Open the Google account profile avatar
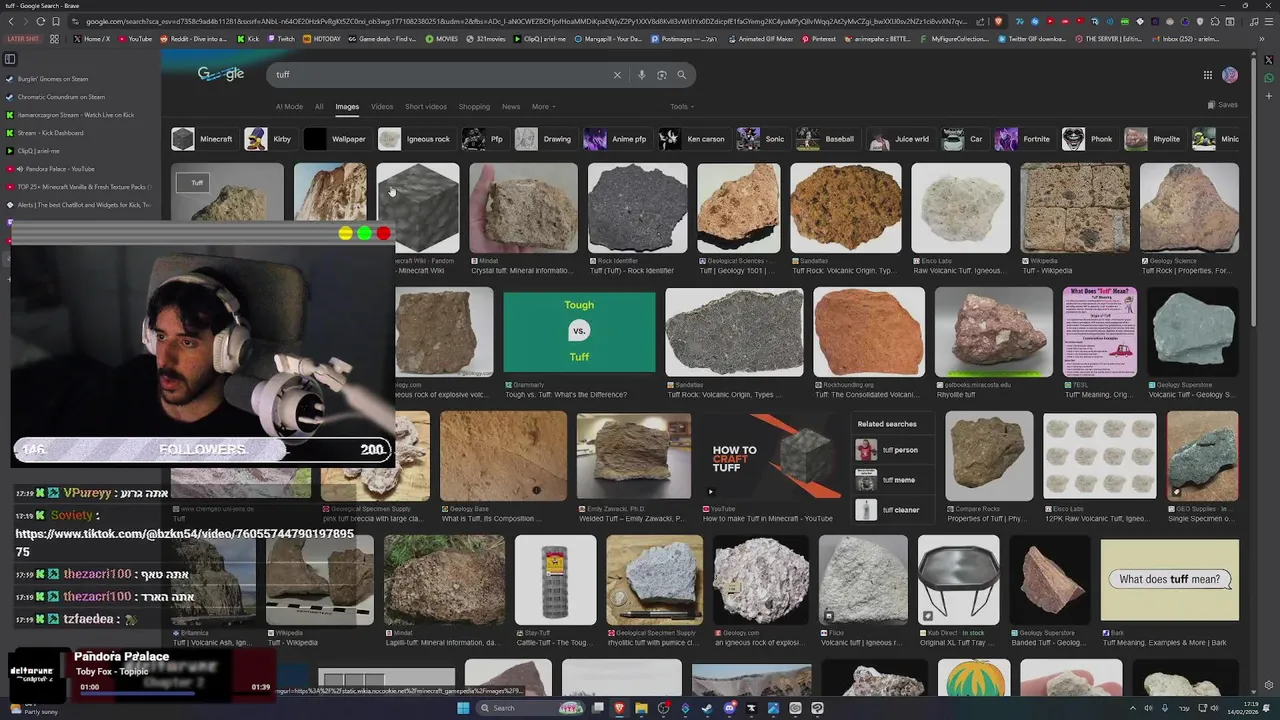The image size is (1280, 720). 1230,75
